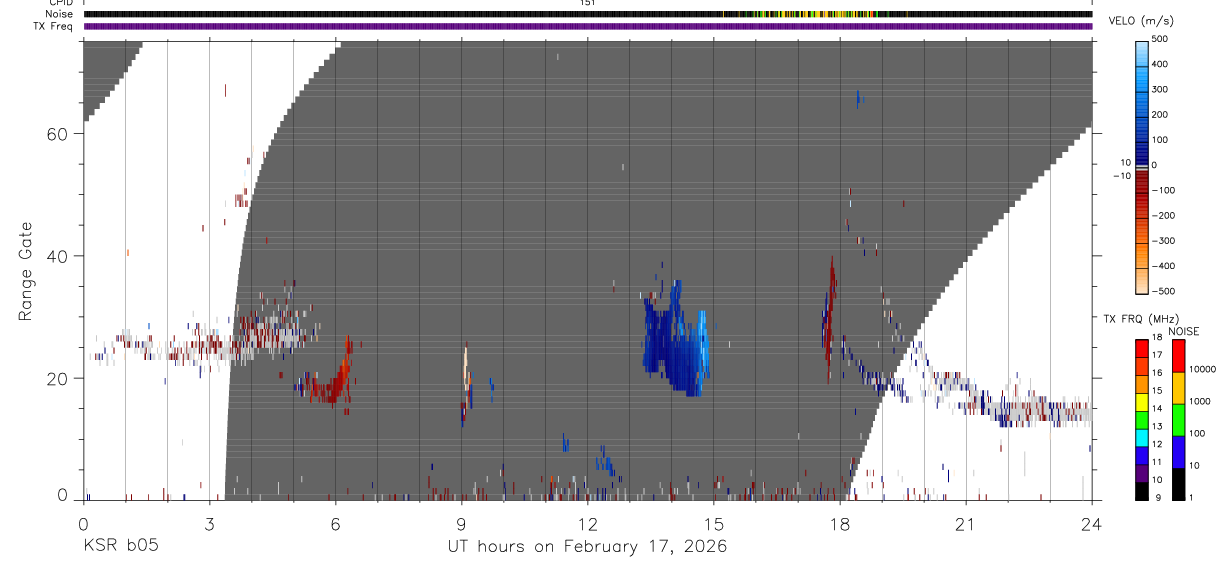Click x-axis tick label '24'
This screenshot has height=567, width=1228.
coord(1092,525)
